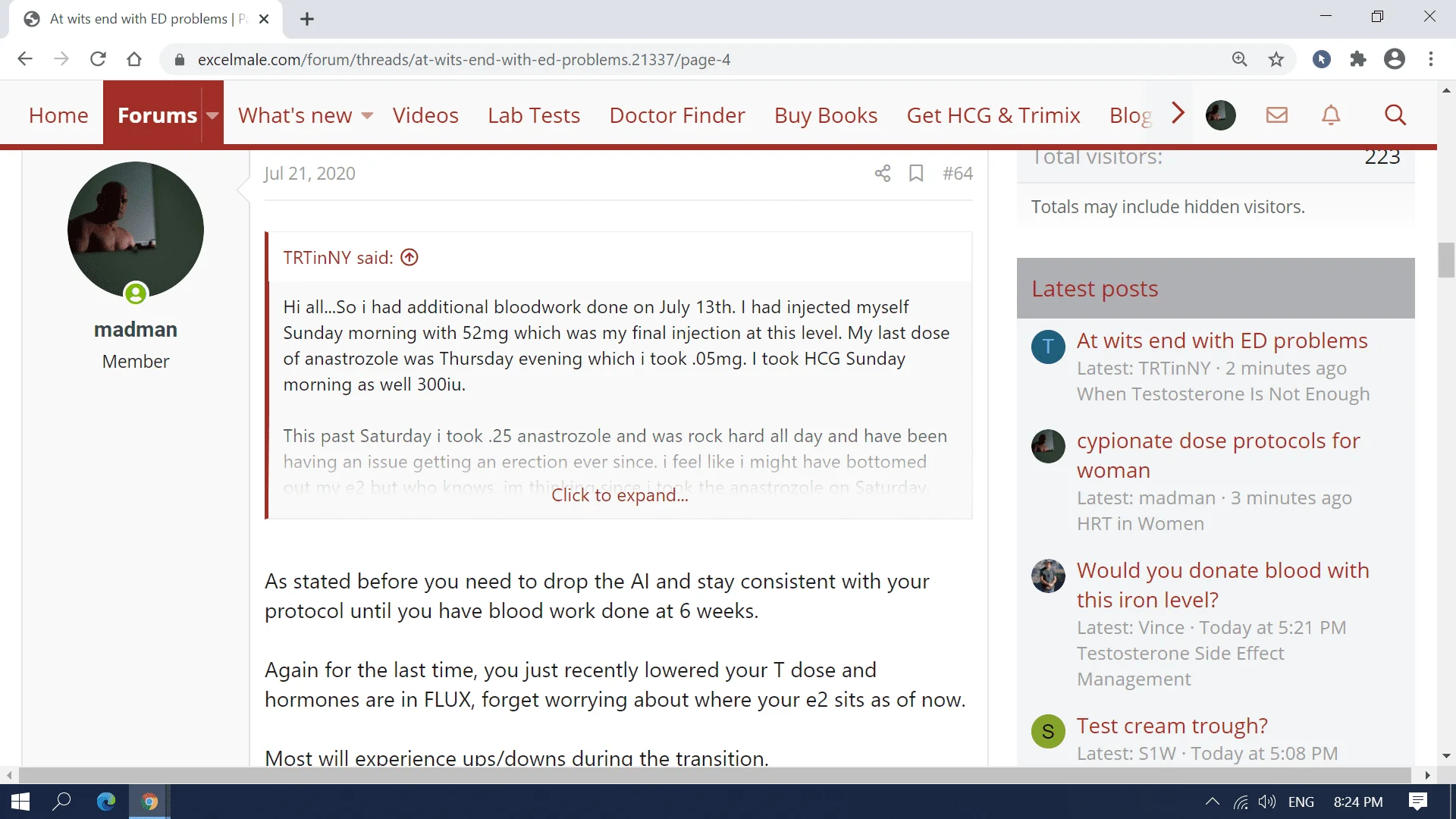Reload the page with the refresh icon
This screenshot has height=819, width=1456.
tap(98, 59)
